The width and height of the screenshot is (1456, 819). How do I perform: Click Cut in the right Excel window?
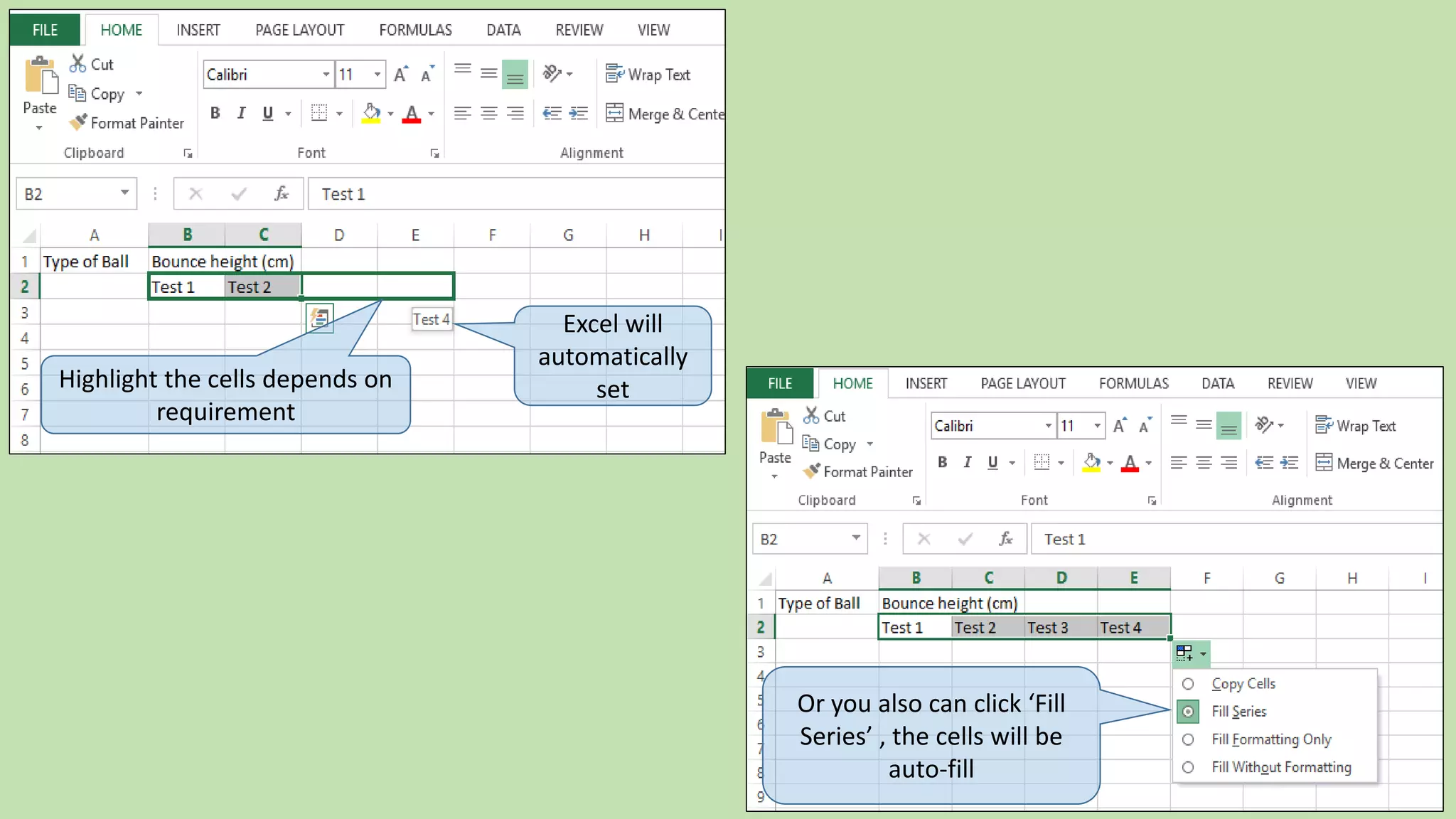pos(825,416)
